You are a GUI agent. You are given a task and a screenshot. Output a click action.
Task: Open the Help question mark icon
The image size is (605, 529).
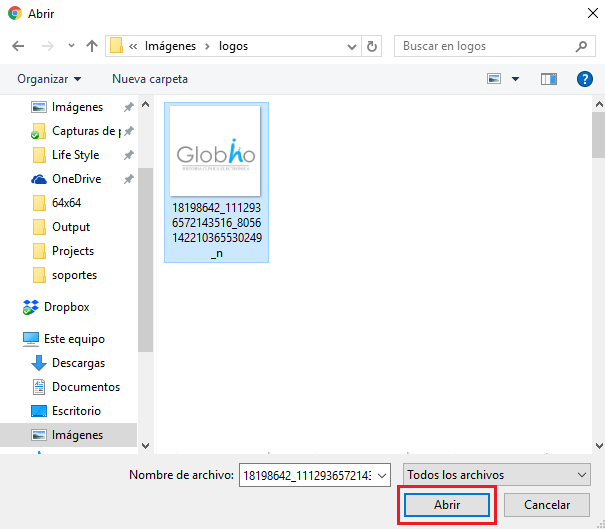pyautogui.click(x=585, y=79)
